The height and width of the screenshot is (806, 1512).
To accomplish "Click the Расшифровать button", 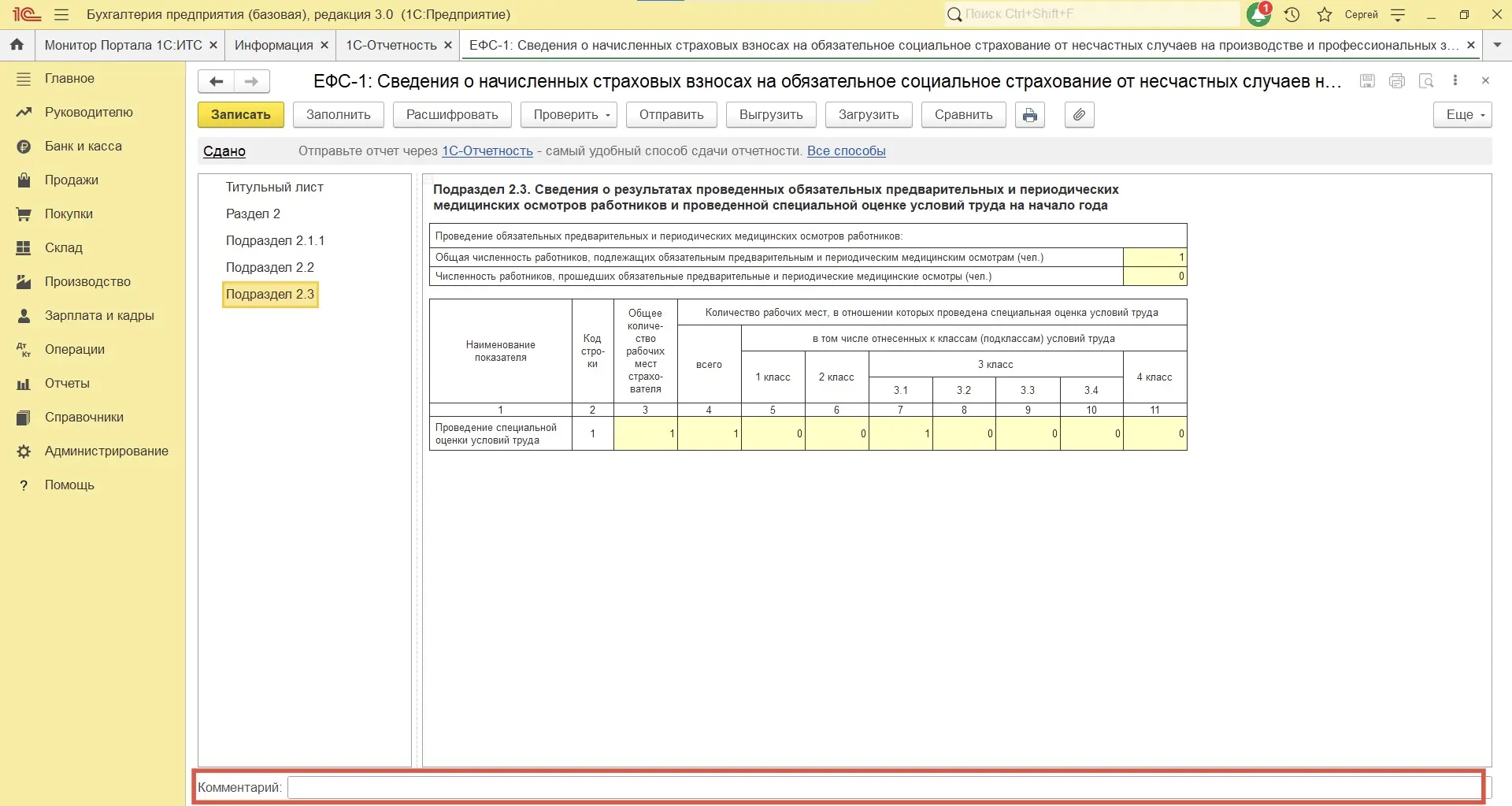I will (452, 115).
